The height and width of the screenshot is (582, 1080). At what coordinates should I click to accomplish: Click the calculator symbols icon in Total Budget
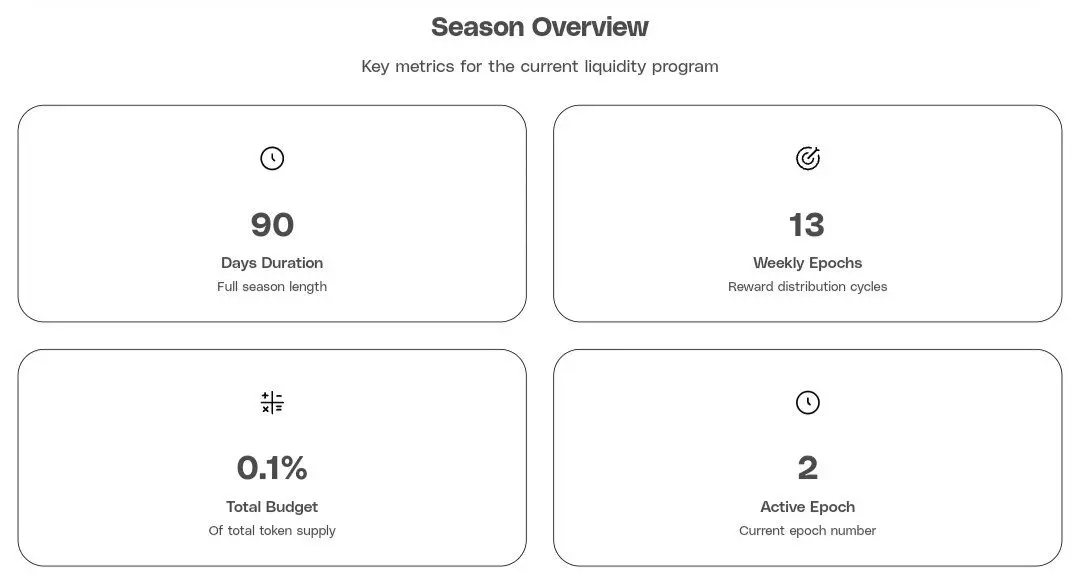[x=272, y=402]
